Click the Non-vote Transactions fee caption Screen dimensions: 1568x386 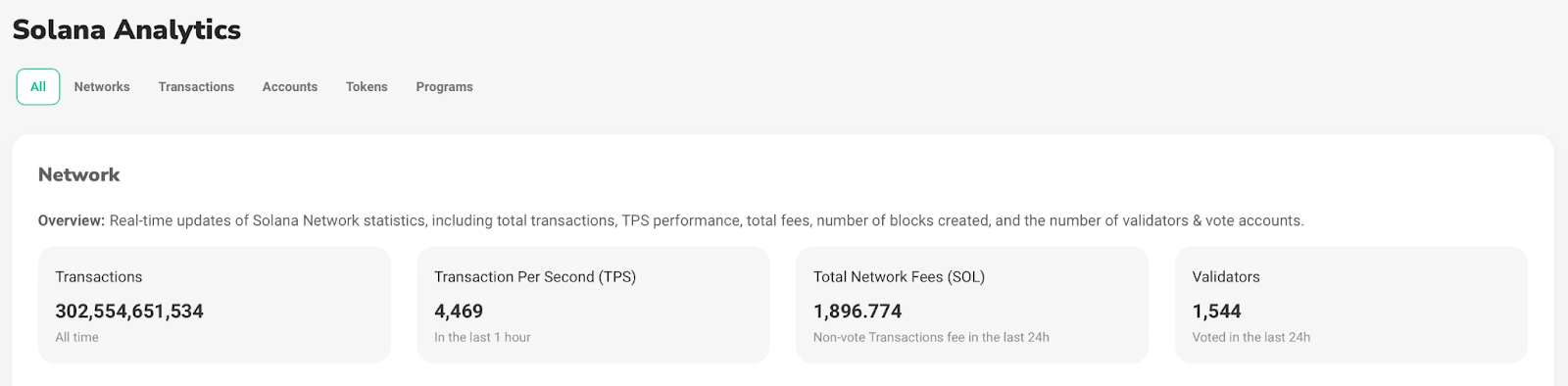click(931, 337)
